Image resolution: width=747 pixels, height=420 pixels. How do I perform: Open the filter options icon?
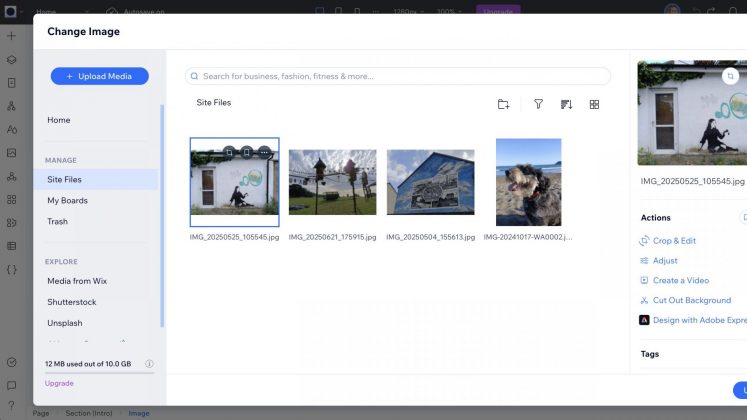[538, 104]
